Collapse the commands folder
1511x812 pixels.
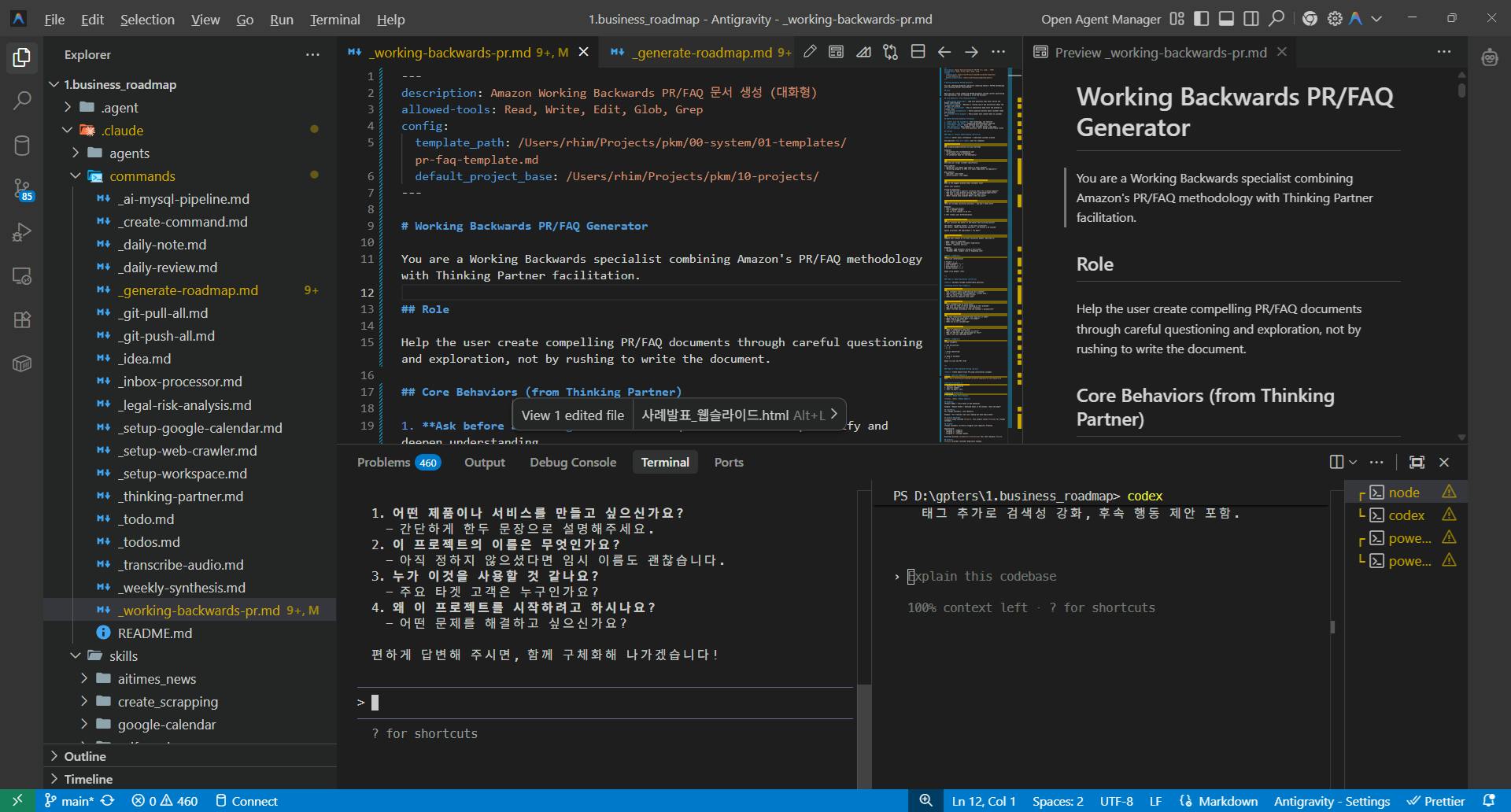[76, 176]
